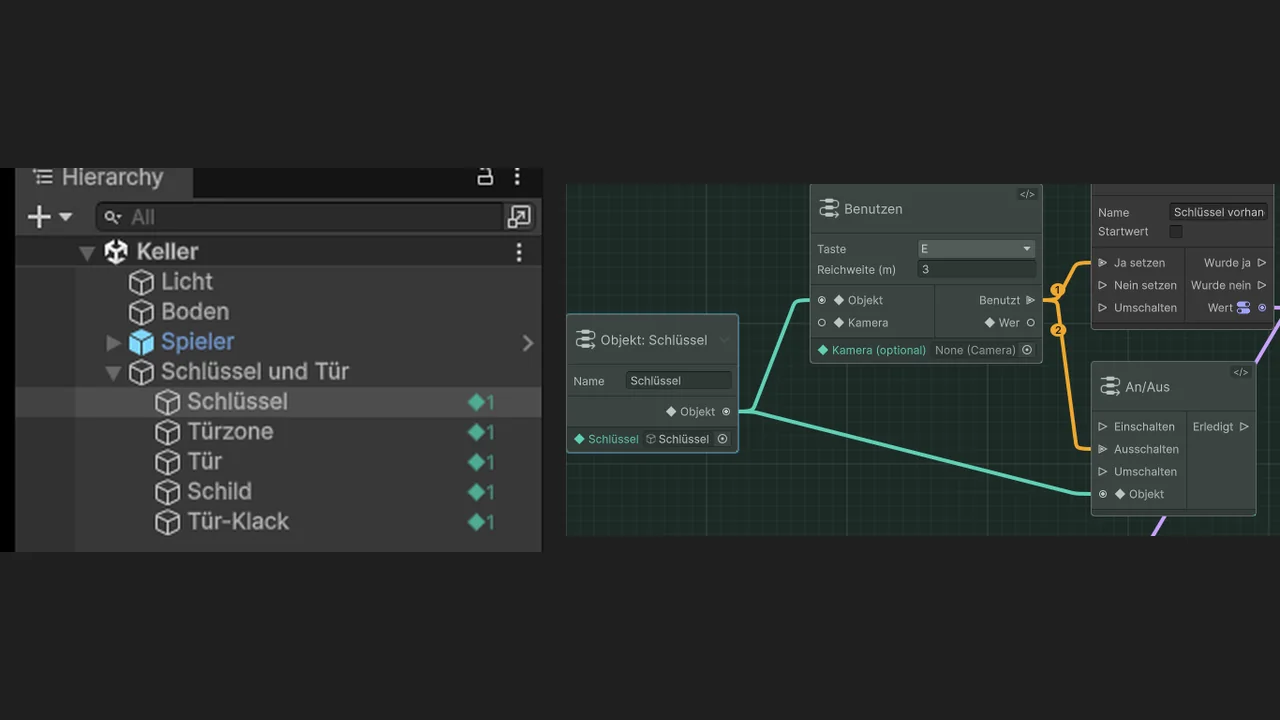Image resolution: width=1280 pixels, height=720 pixels.
Task: Expand the Objekt: Schlüssel node header chevron
Action: point(724,340)
